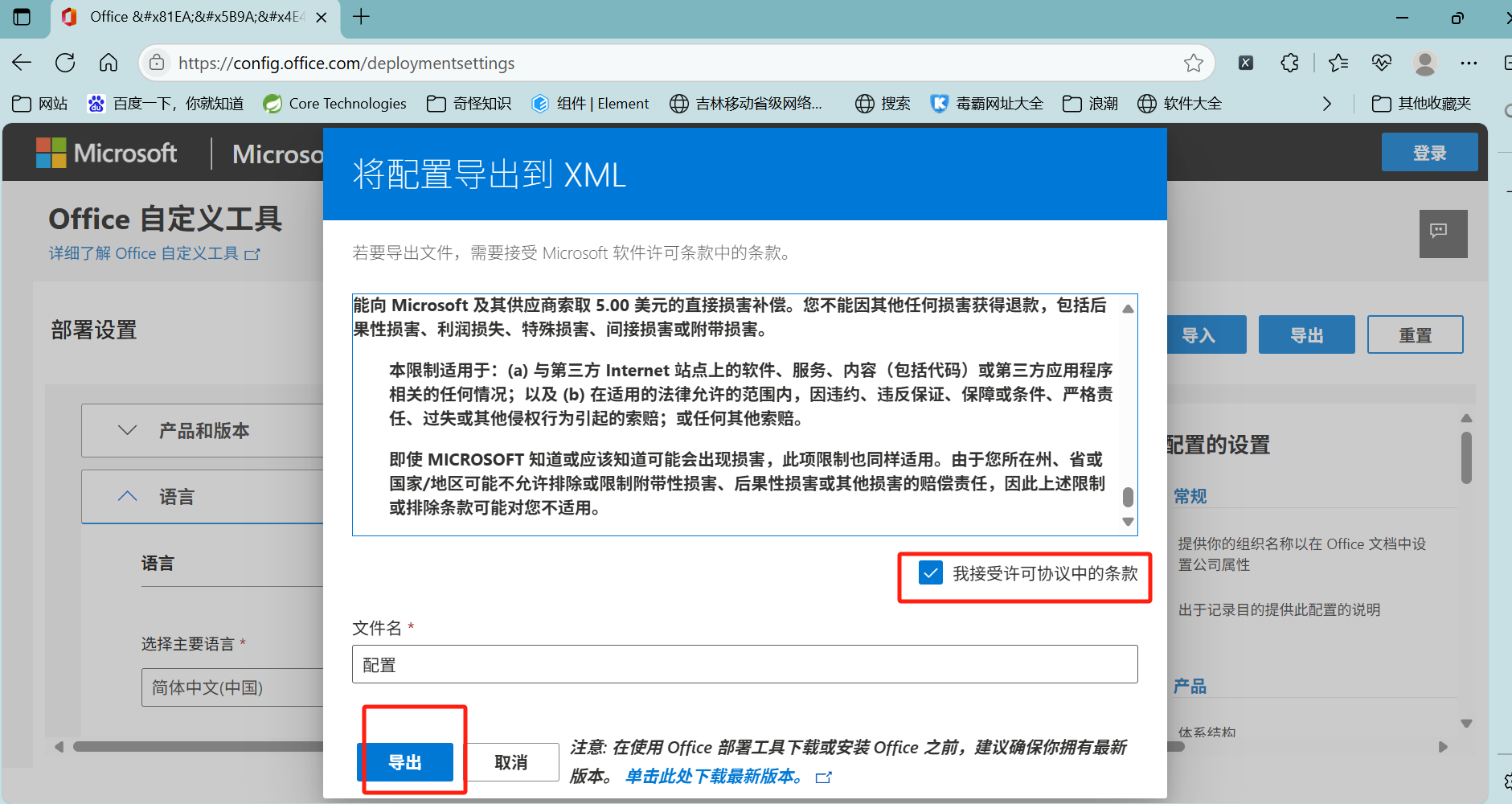Click the Microsoft logo in page header
The height and width of the screenshot is (804, 1512).
point(106,153)
